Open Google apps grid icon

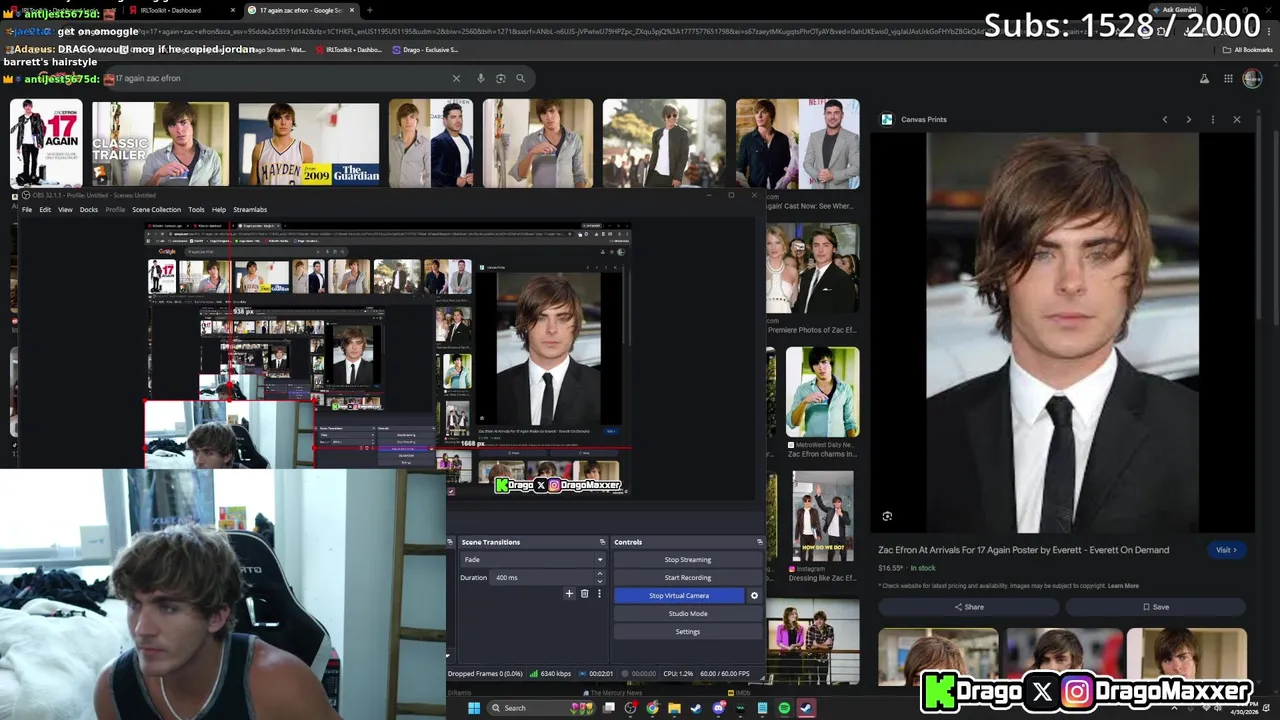point(1228,78)
